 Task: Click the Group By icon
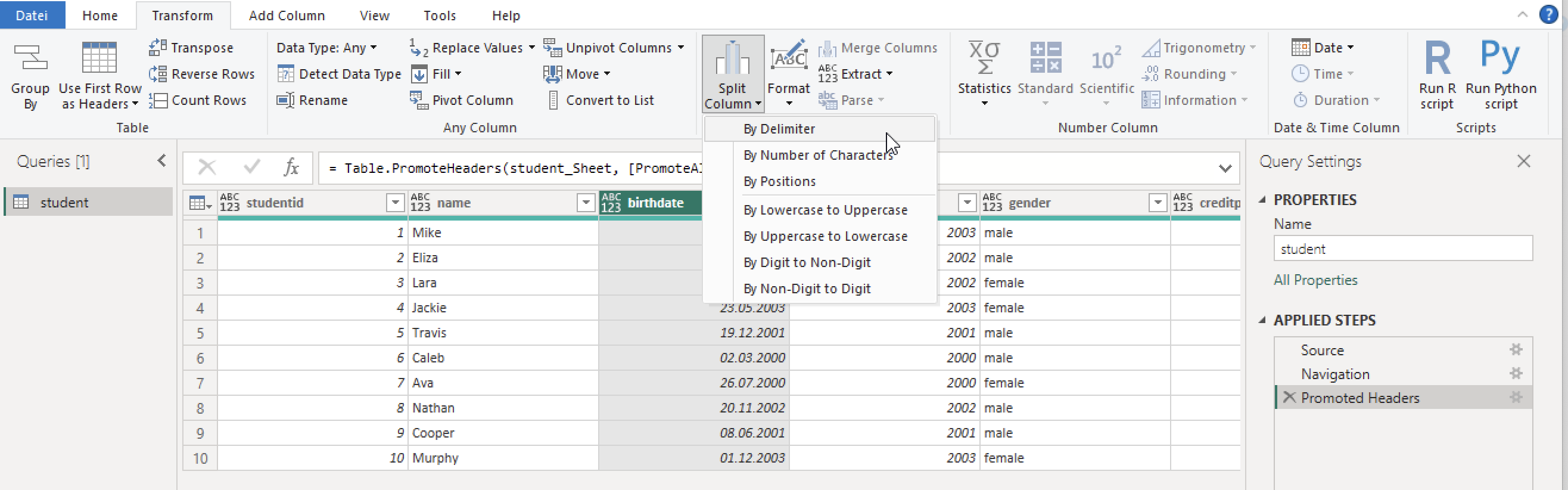(x=30, y=58)
